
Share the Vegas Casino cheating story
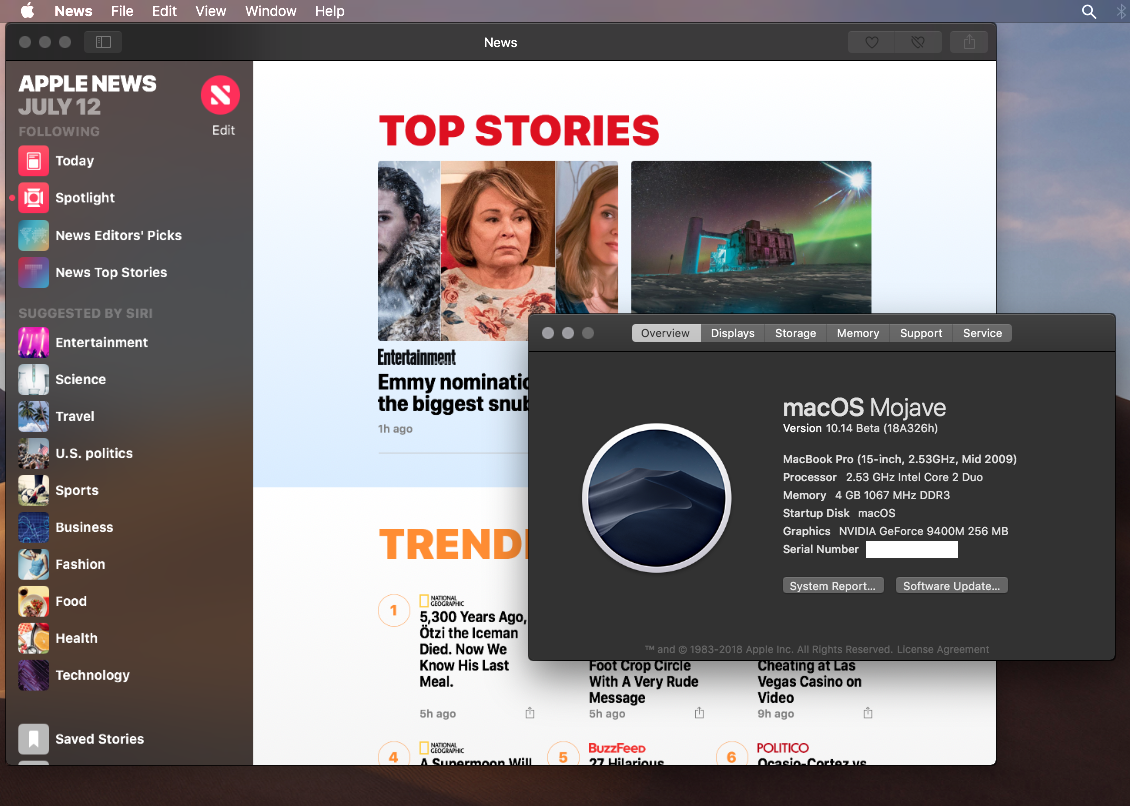point(868,713)
